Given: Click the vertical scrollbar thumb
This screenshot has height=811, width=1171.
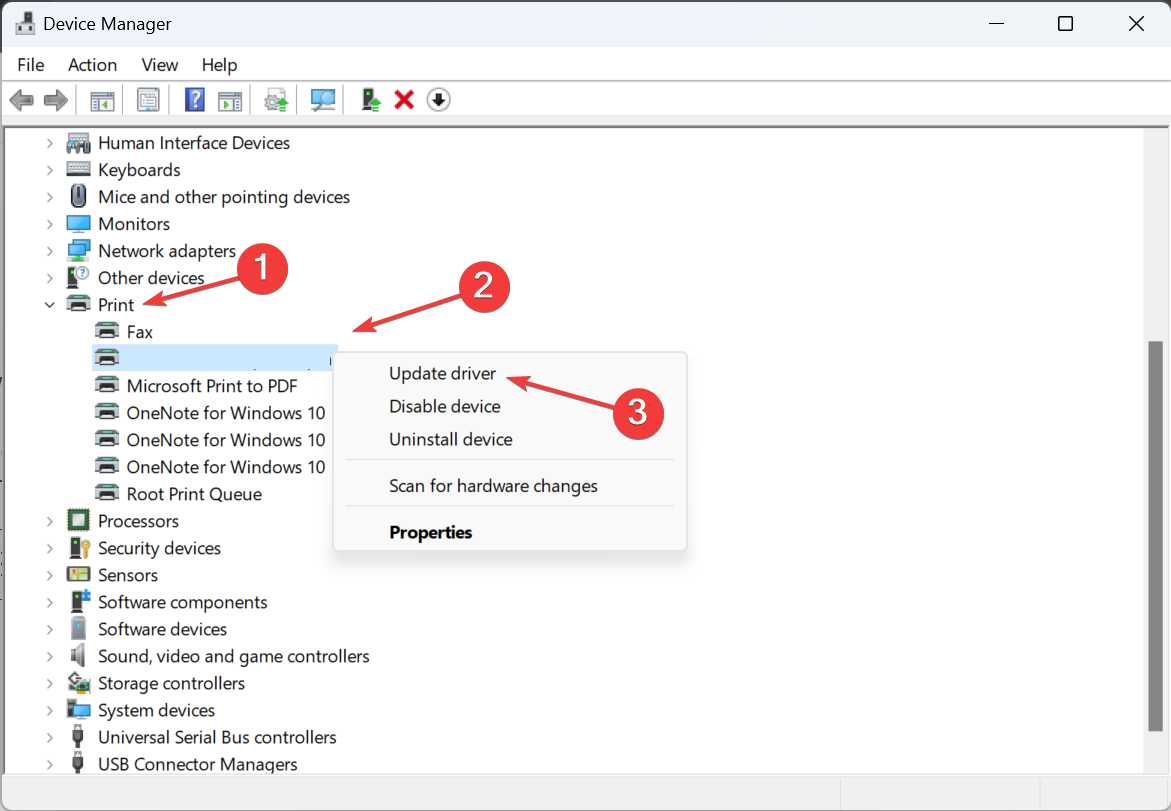Looking at the screenshot, I should tap(1155, 535).
